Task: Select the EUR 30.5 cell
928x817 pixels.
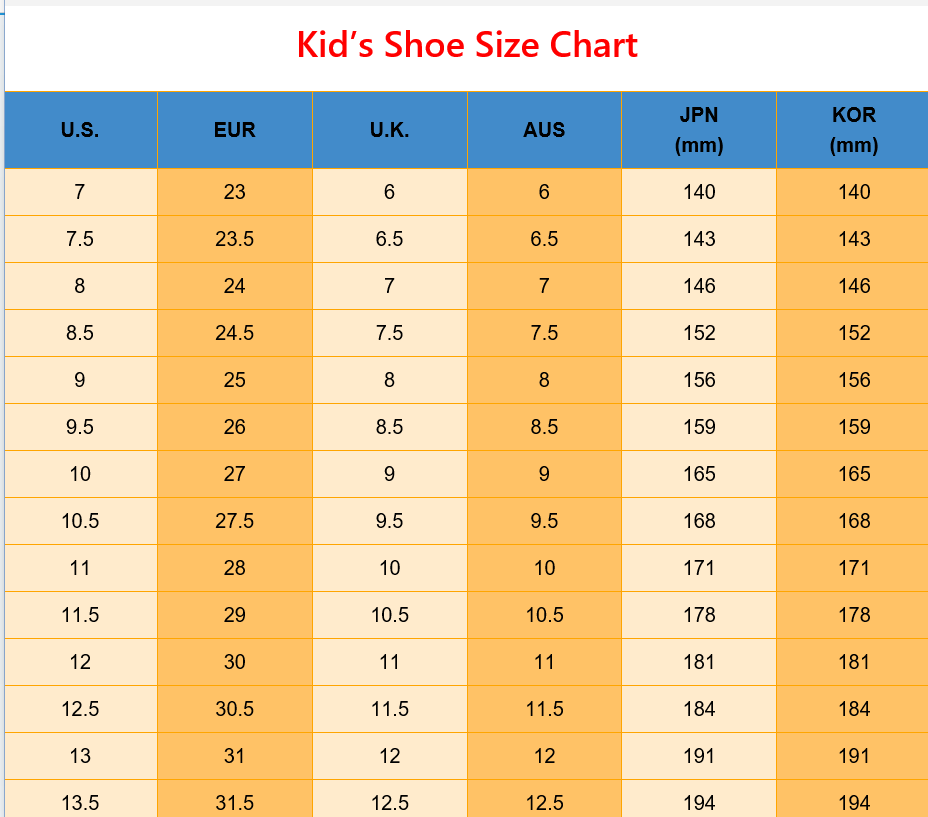Action: [235, 709]
